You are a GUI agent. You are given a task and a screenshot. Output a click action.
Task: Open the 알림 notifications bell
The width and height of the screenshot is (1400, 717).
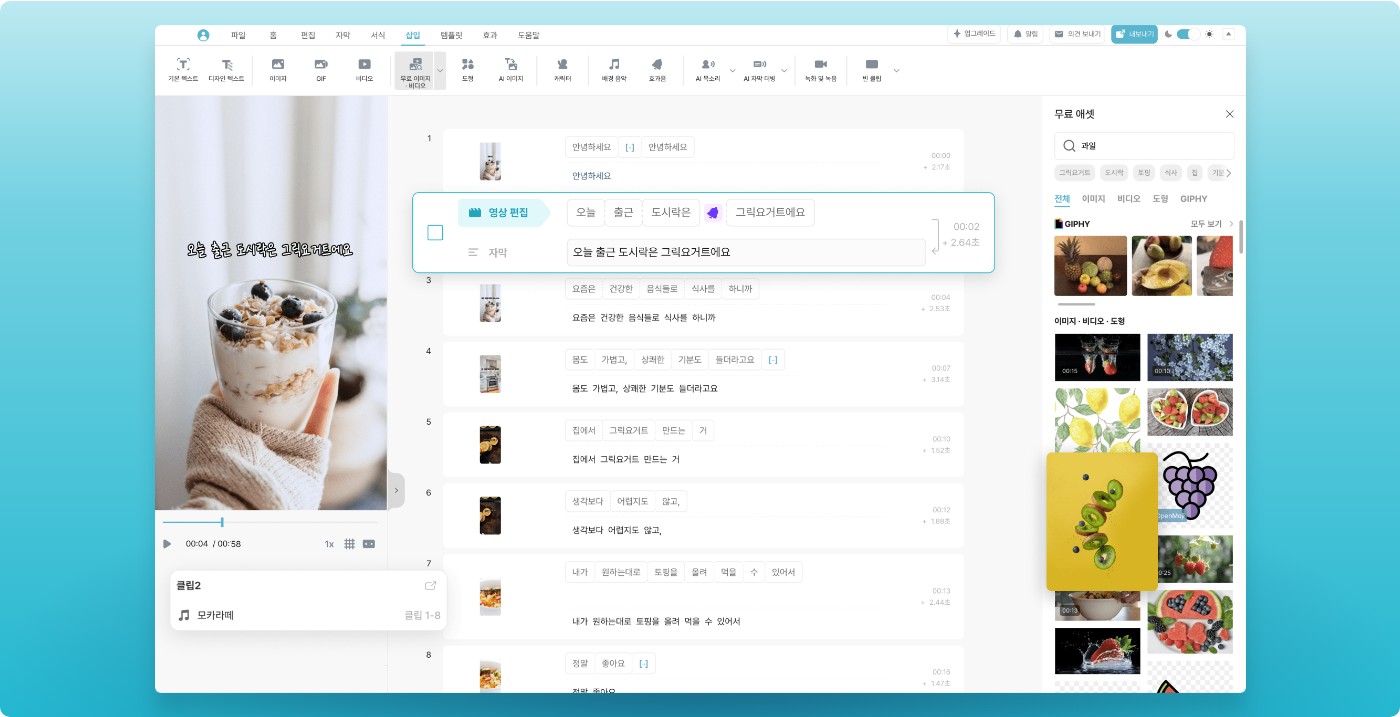click(1025, 34)
